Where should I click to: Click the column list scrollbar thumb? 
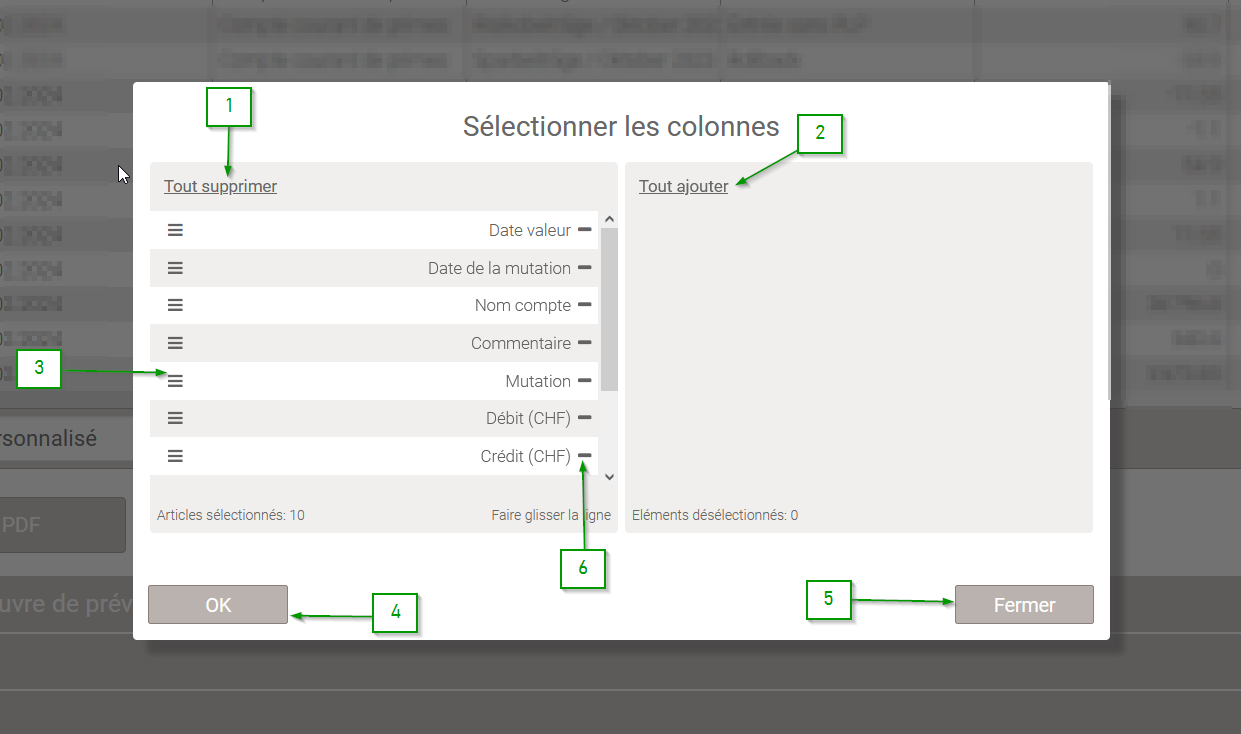pyautogui.click(x=610, y=309)
